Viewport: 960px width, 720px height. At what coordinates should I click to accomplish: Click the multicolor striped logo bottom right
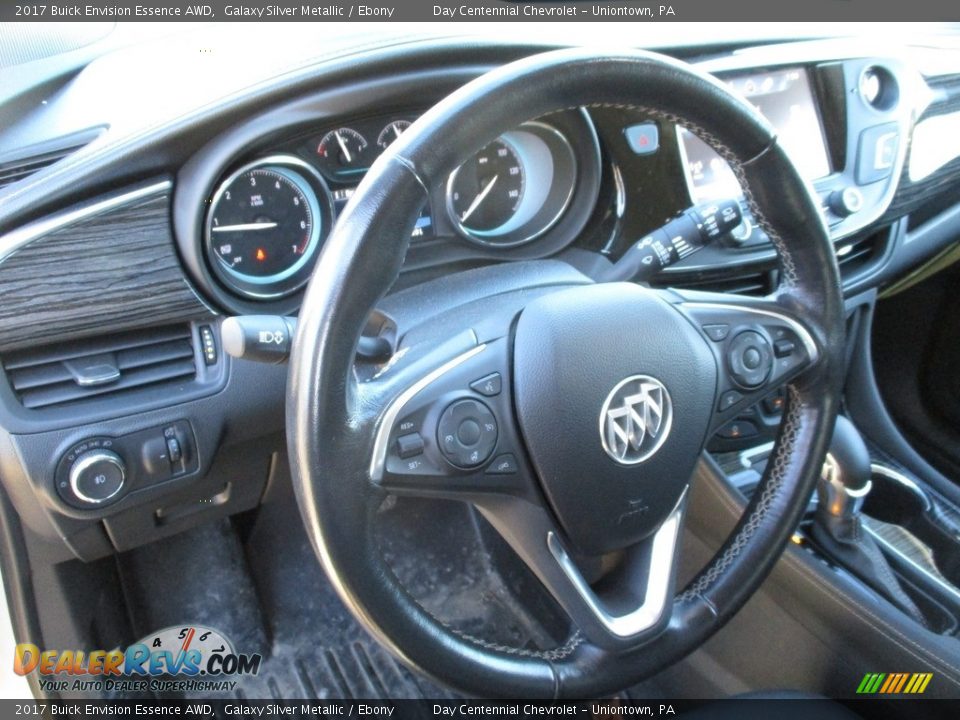(893, 683)
